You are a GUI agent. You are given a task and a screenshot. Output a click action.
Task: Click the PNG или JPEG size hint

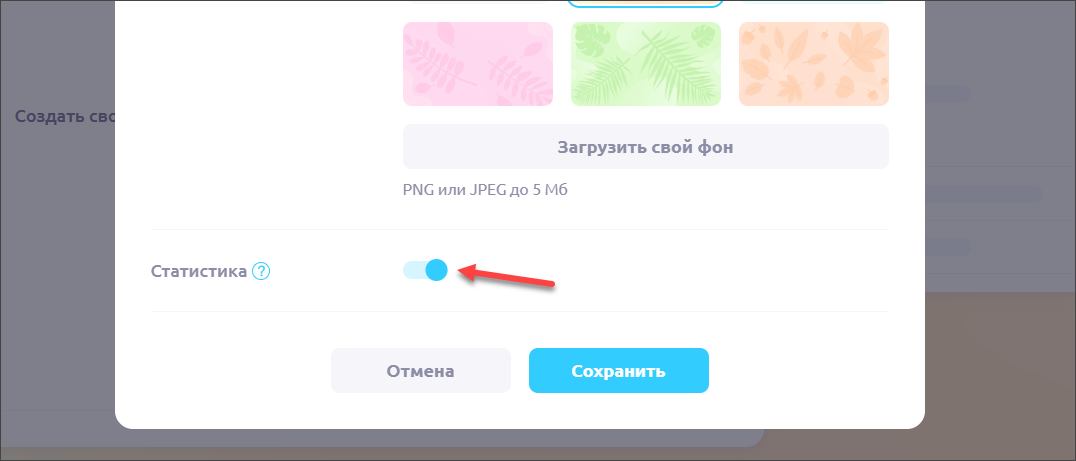point(485,190)
